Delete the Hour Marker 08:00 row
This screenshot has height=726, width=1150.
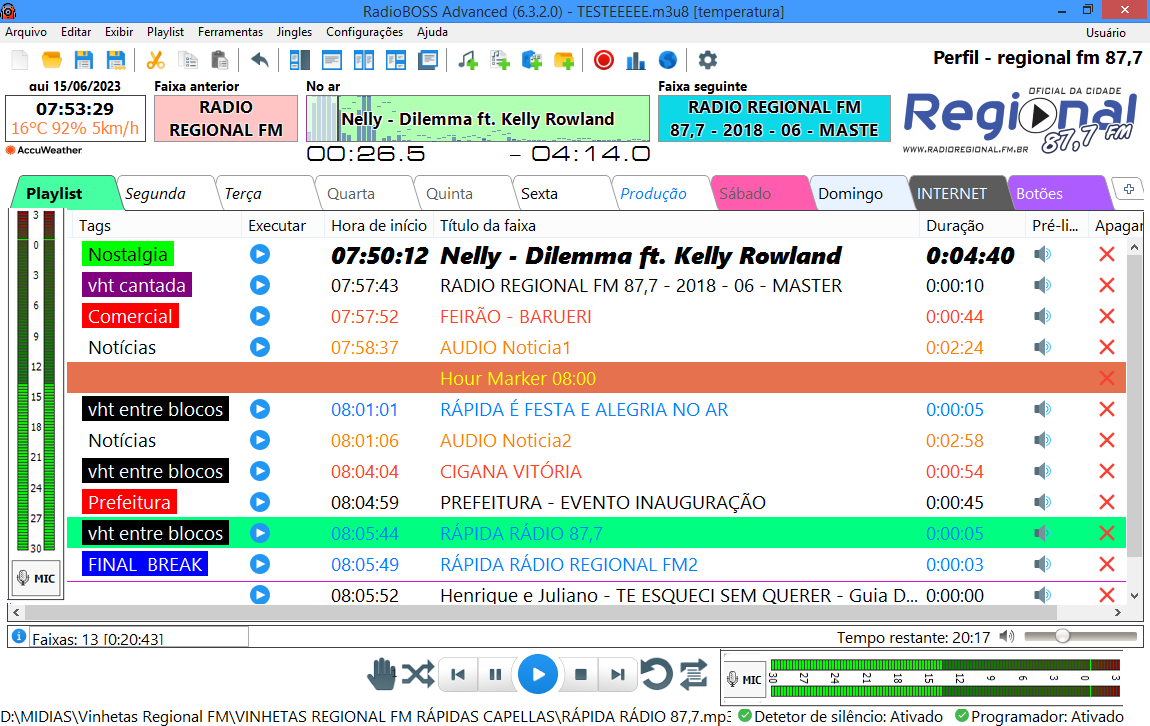[x=1107, y=378]
